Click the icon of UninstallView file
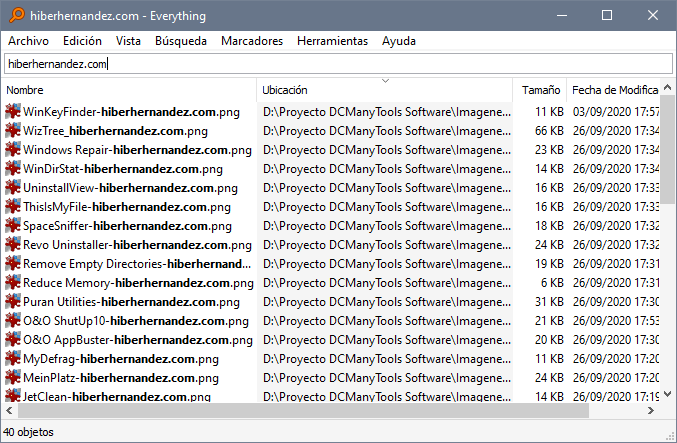Screen dimensions: 677x443 tap(13, 187)
